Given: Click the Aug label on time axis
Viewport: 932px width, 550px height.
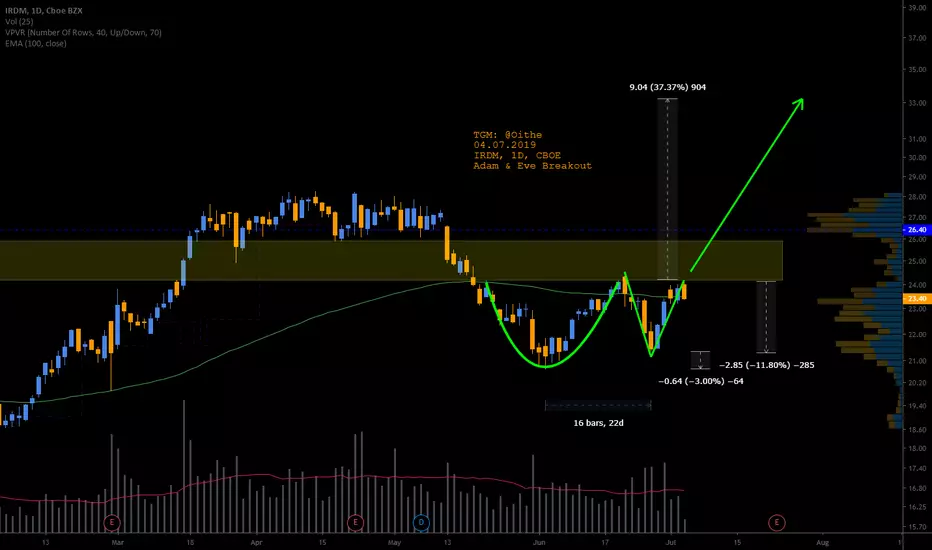Looking at the screenshot, I should click(823, 542).
